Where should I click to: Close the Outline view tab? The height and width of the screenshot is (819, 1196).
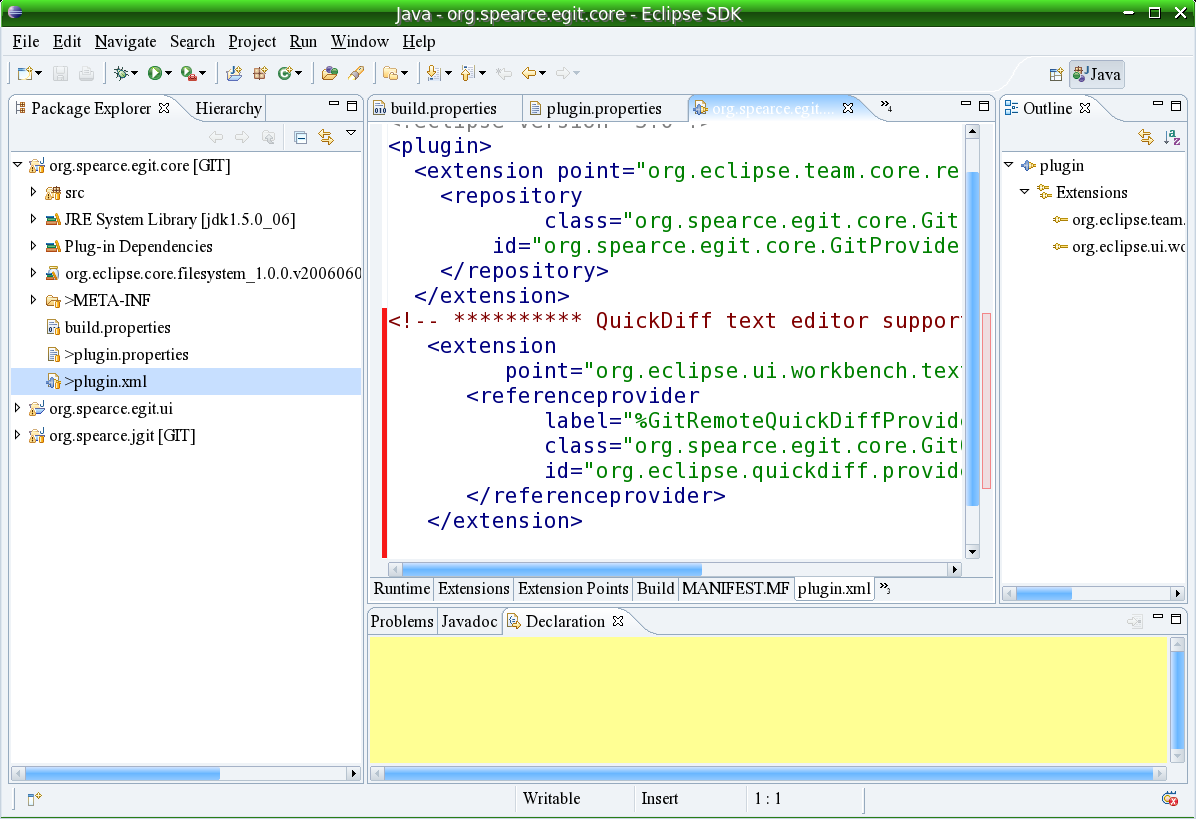pos(1085,108)
